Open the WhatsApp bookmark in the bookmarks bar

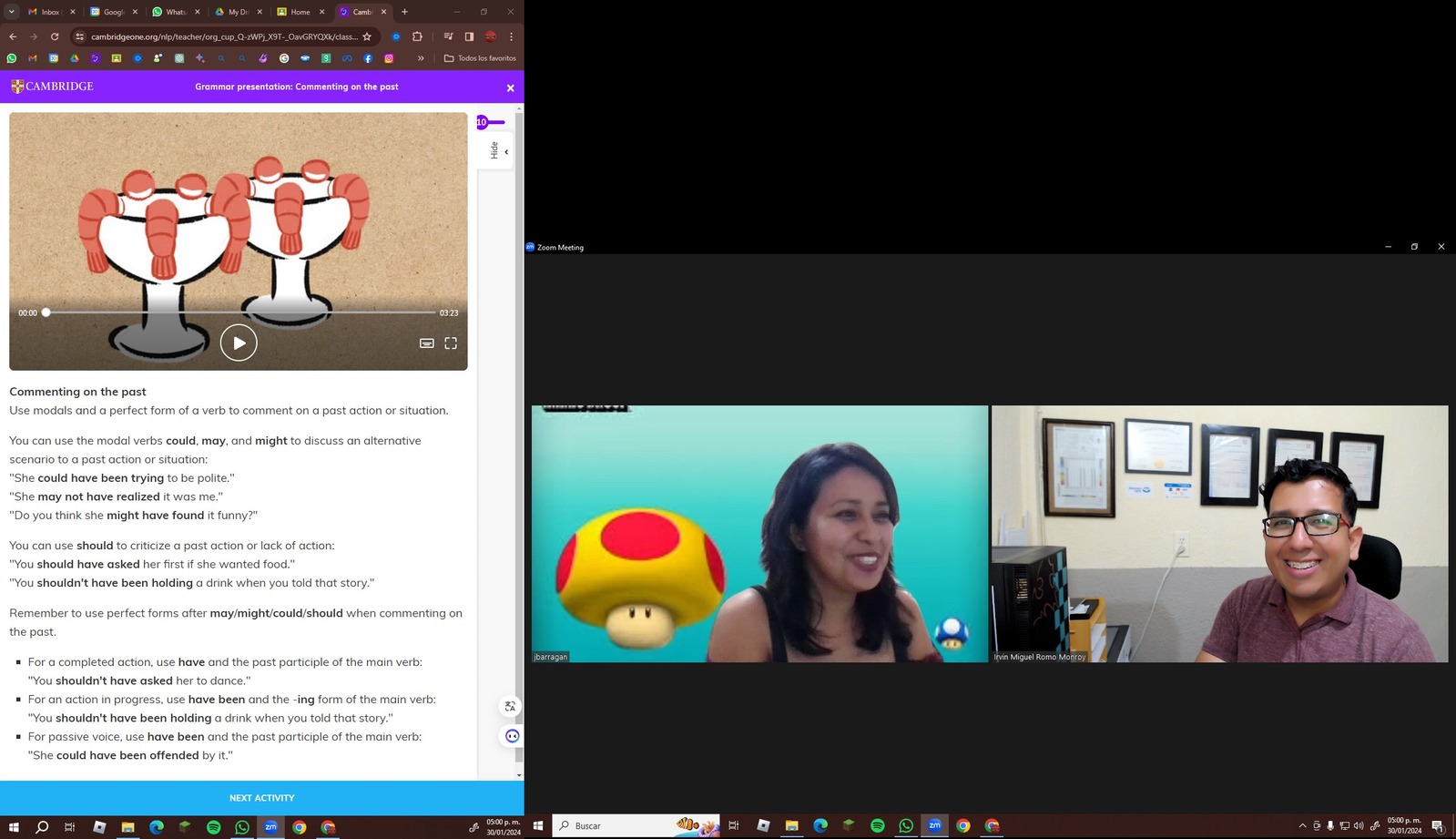(x=12, y=58)
